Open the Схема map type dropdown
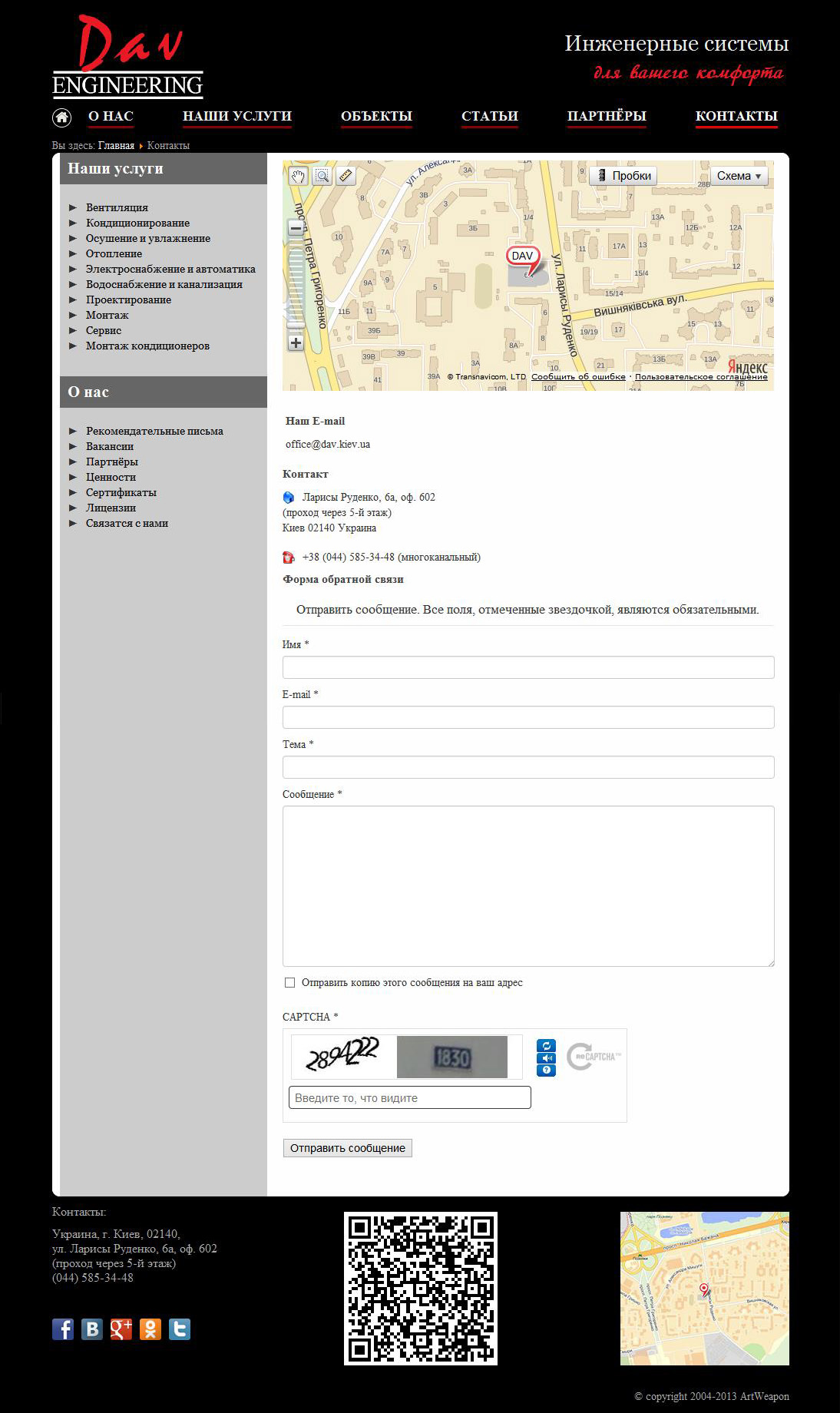 [739, 176]
